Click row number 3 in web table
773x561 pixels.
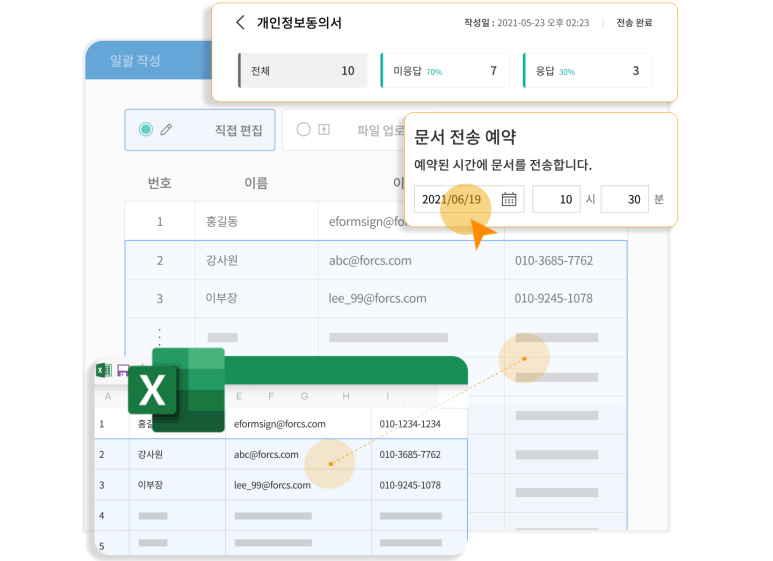pyautogui.click(x=160, y=298)
